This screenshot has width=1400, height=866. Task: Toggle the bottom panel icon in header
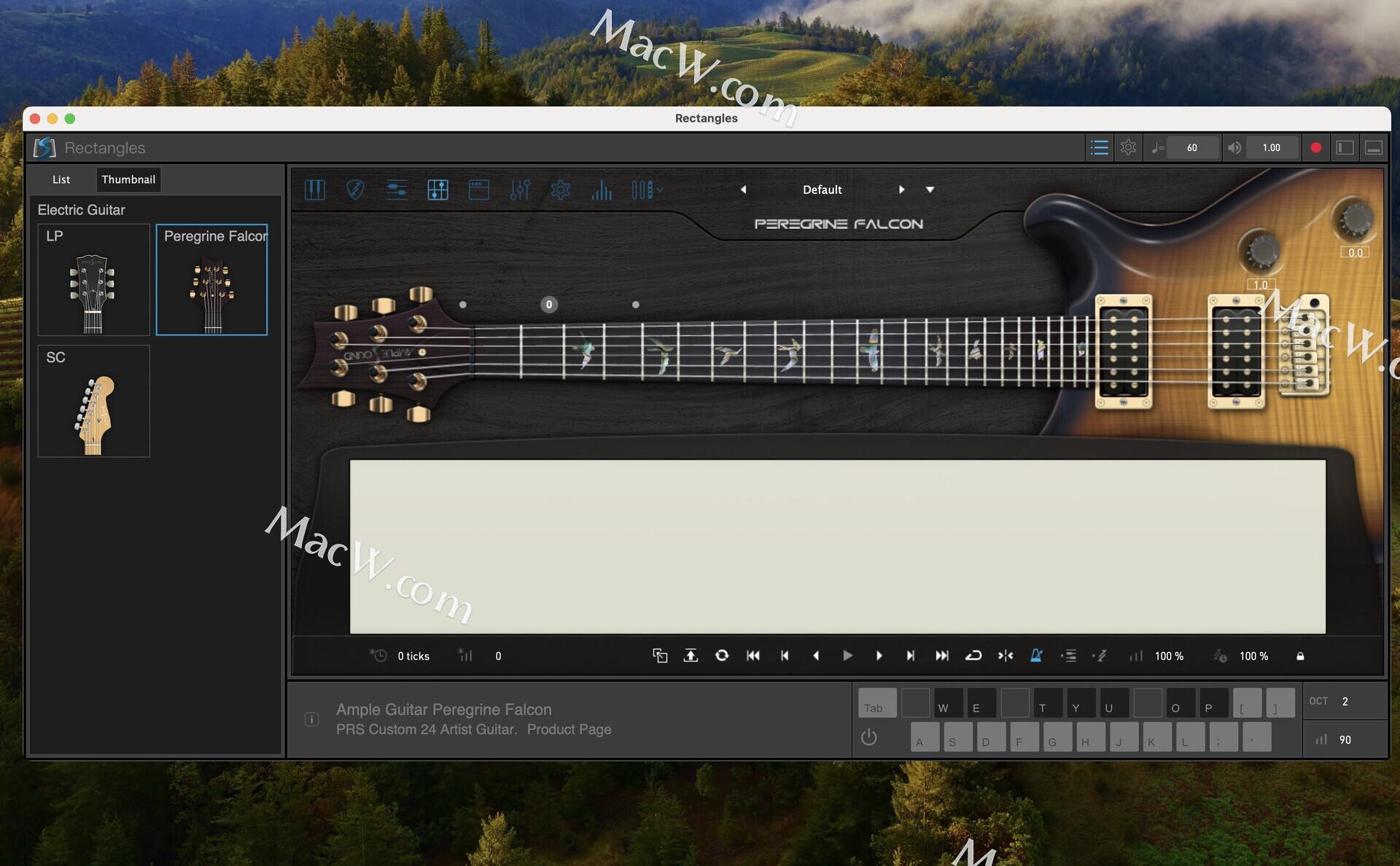[1374, 148]
